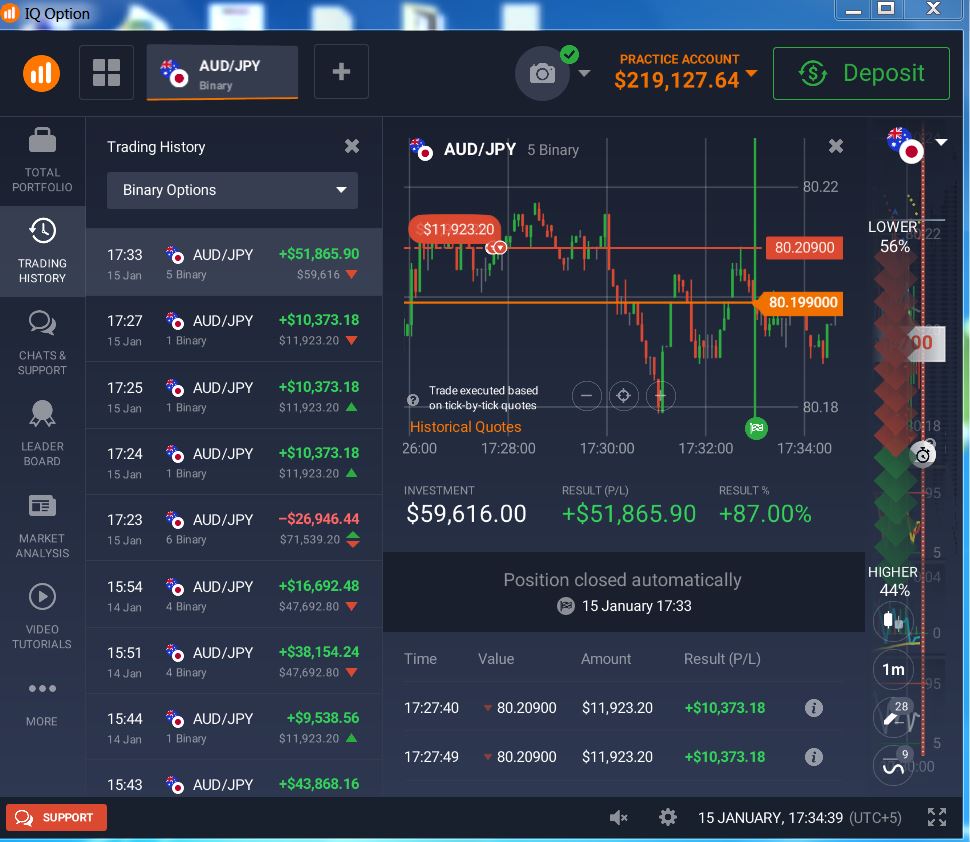Click the IQ Option orange logo
970x842 pixels.
(x=41, y=73)
